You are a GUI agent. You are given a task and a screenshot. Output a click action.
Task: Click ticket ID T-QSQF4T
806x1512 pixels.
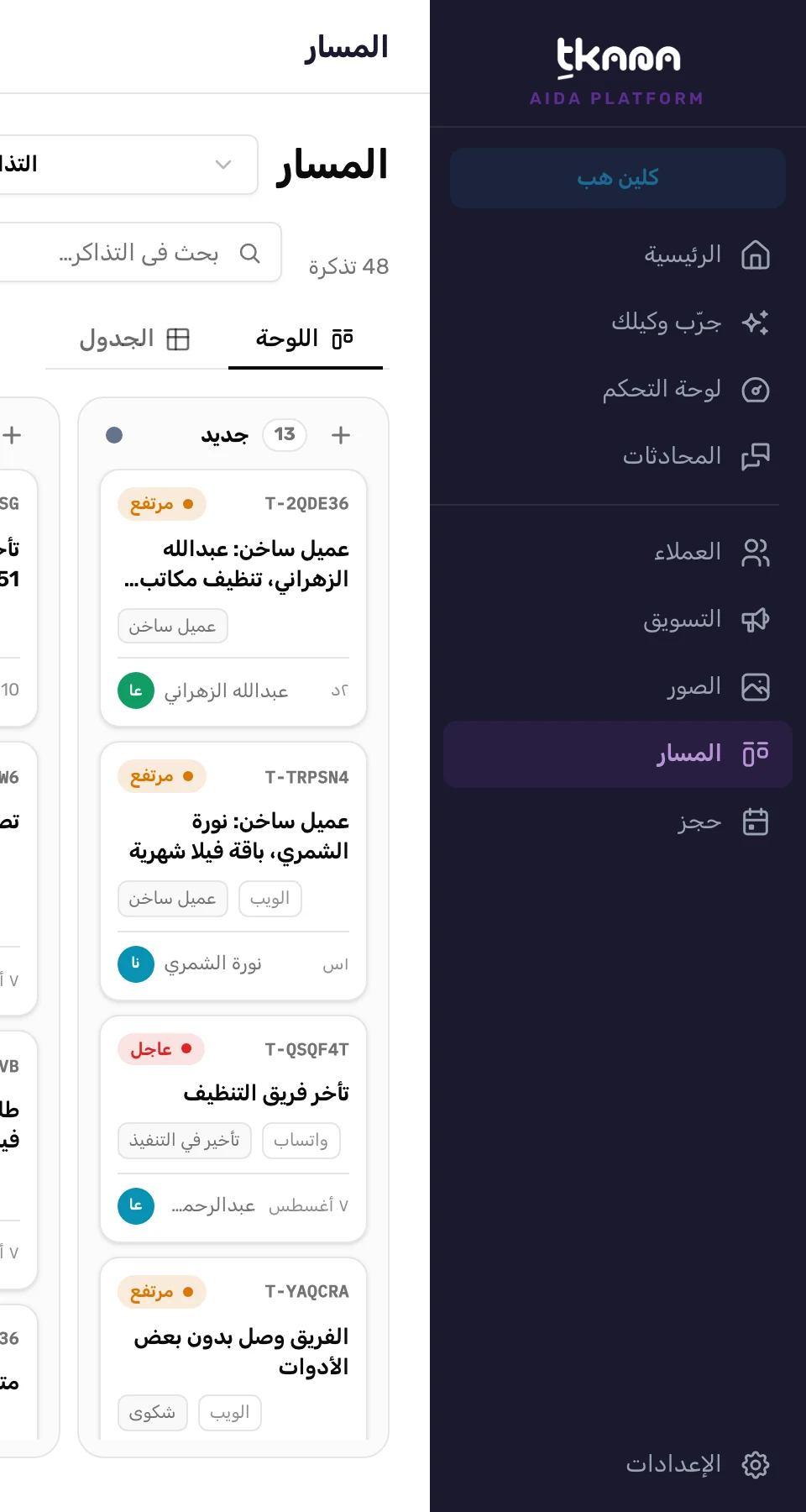[306, 1049]
